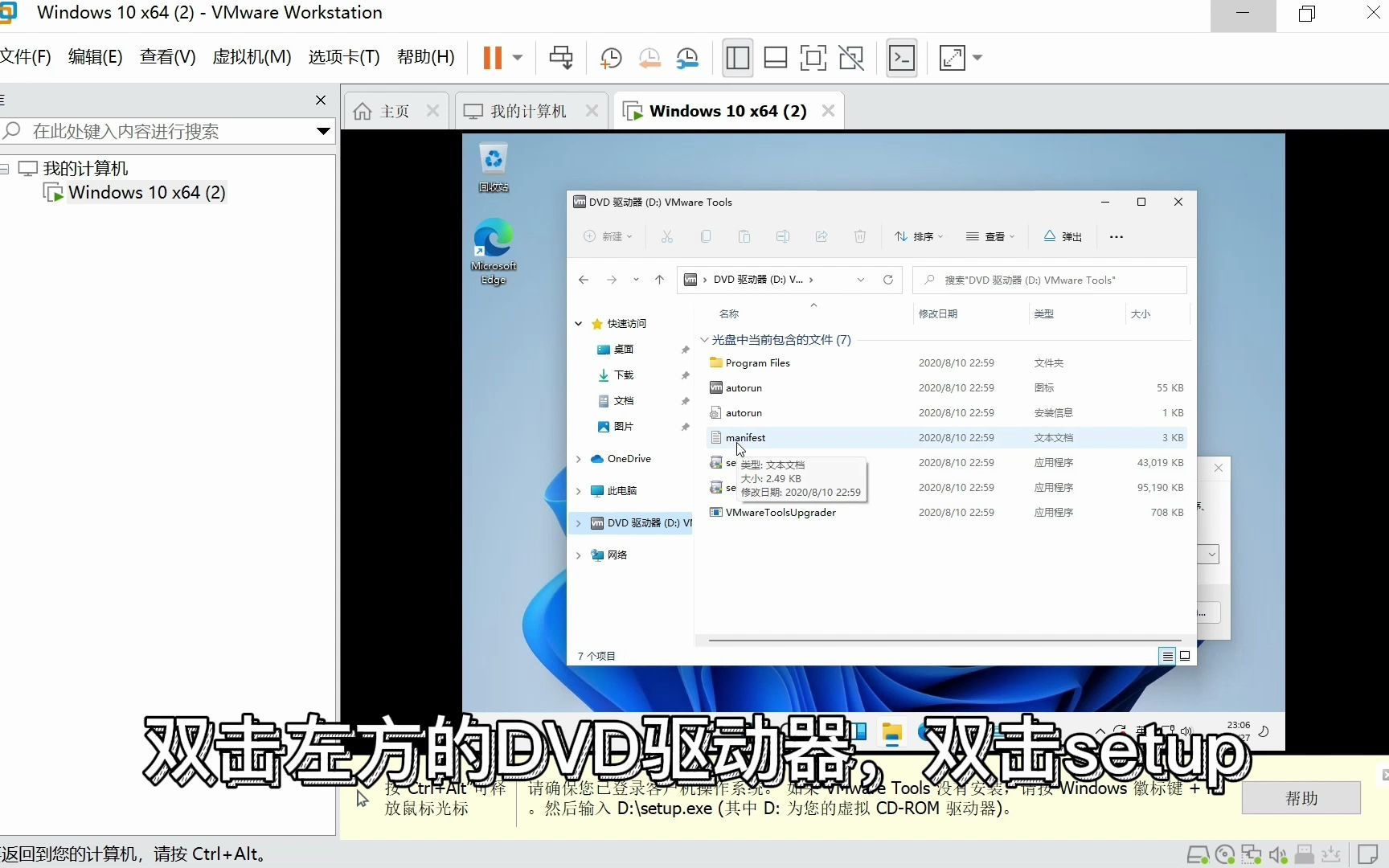Image resolution: width=1389 pixels, height=868 pixels.
Task: Open the 排序 sort dropdown
Action: 919,236
